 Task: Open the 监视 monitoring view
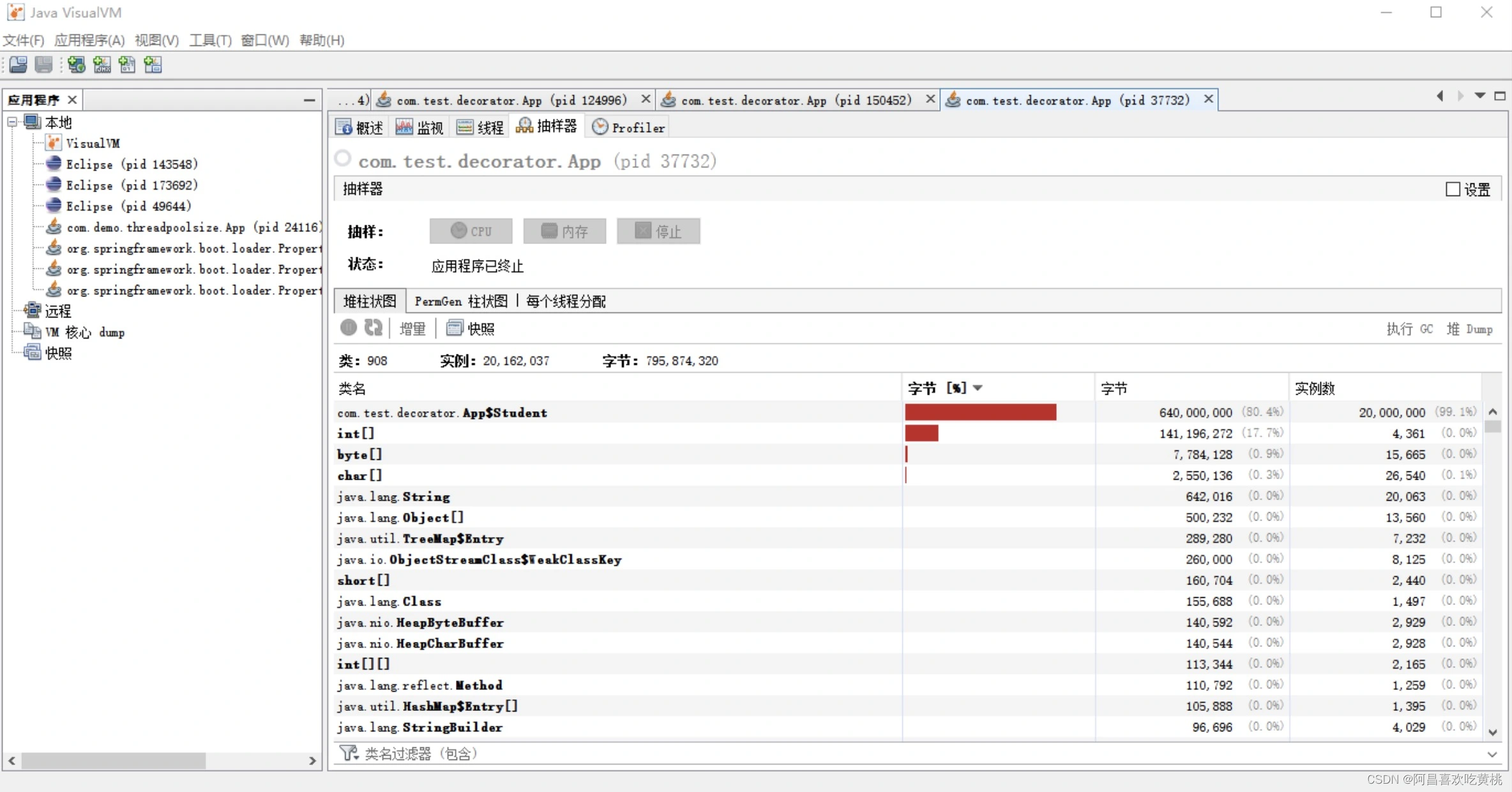420,126
